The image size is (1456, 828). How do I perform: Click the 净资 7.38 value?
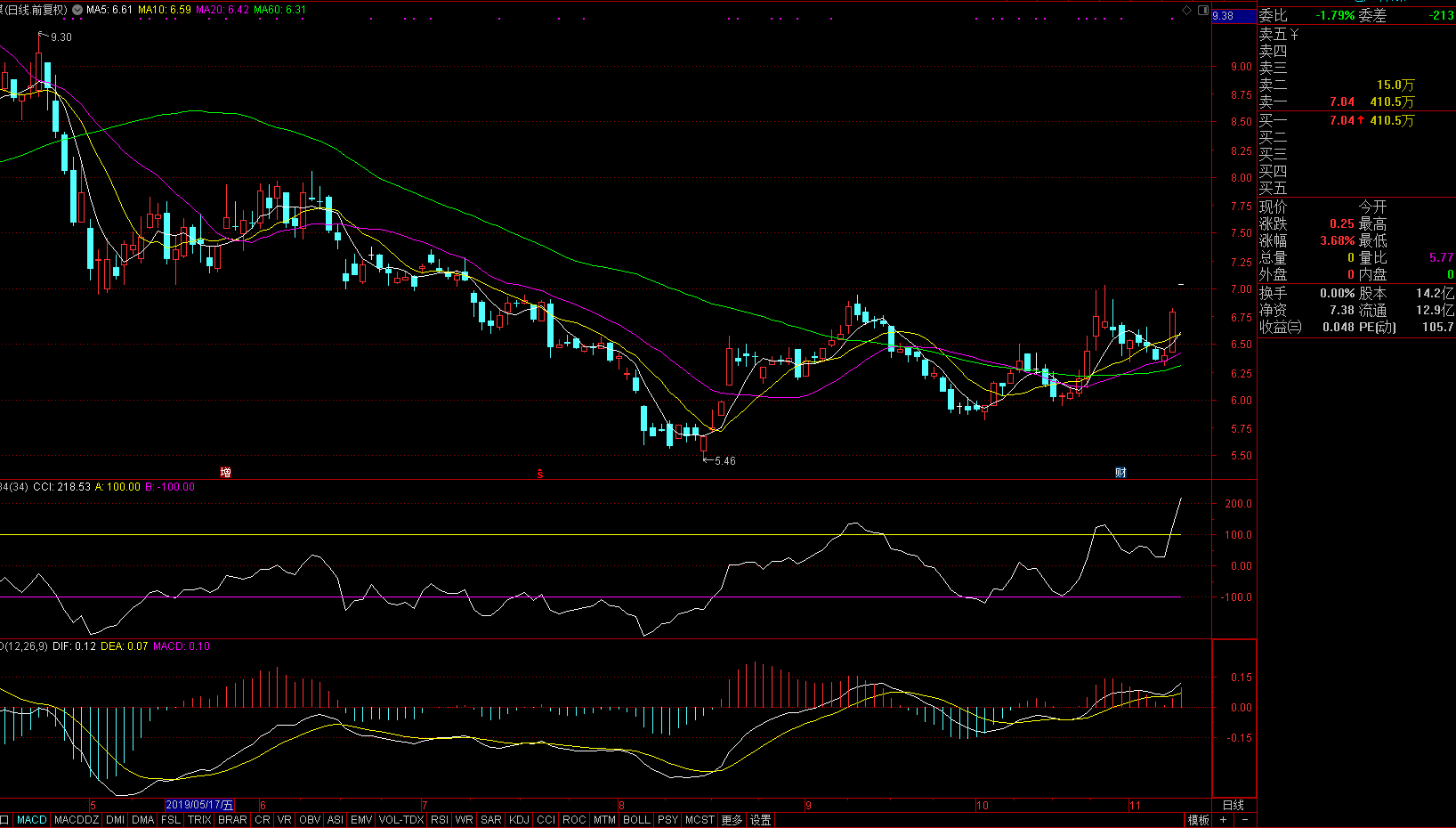1342,310
